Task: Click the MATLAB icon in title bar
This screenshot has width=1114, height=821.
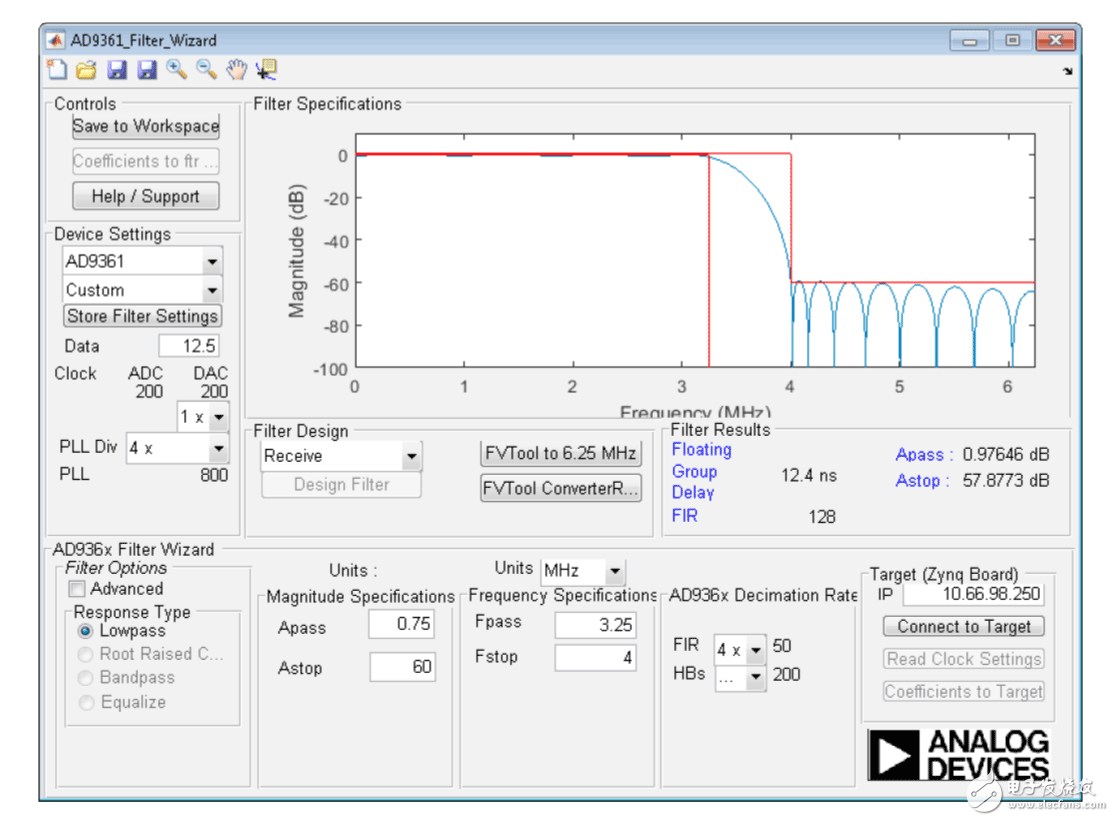Action: pyautogui.click(x=56, y=41)
